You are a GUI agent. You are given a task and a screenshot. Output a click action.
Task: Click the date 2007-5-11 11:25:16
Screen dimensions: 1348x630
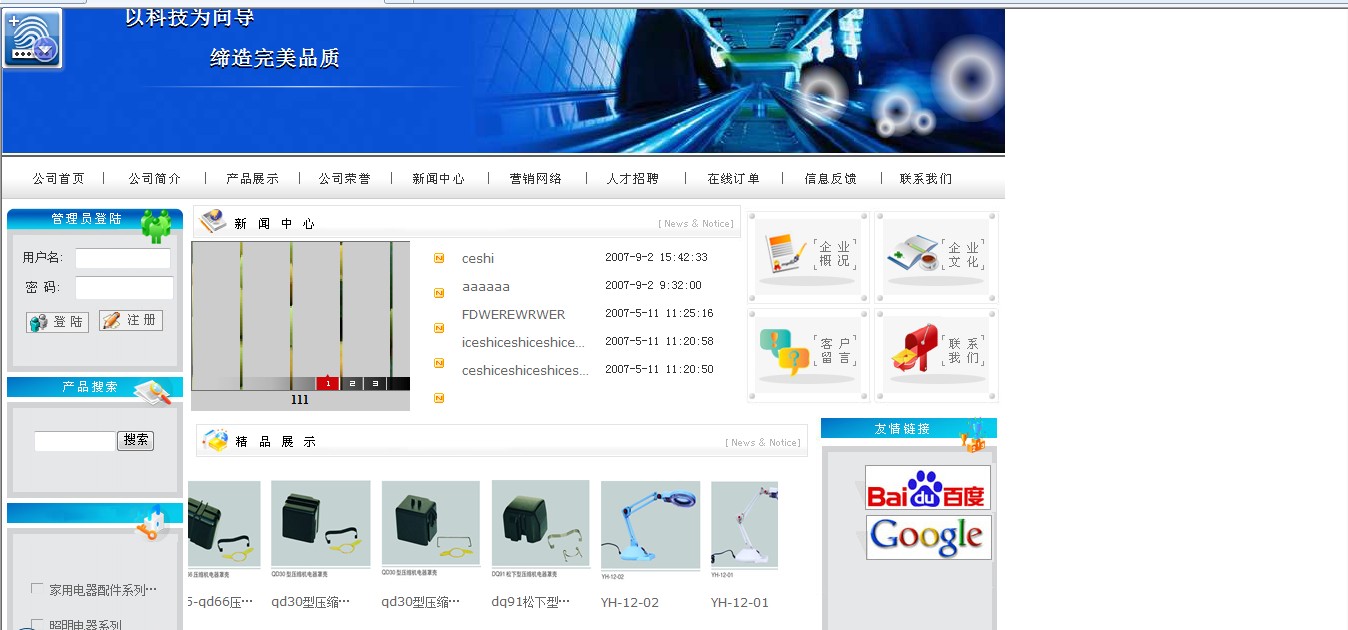(659, 313)
